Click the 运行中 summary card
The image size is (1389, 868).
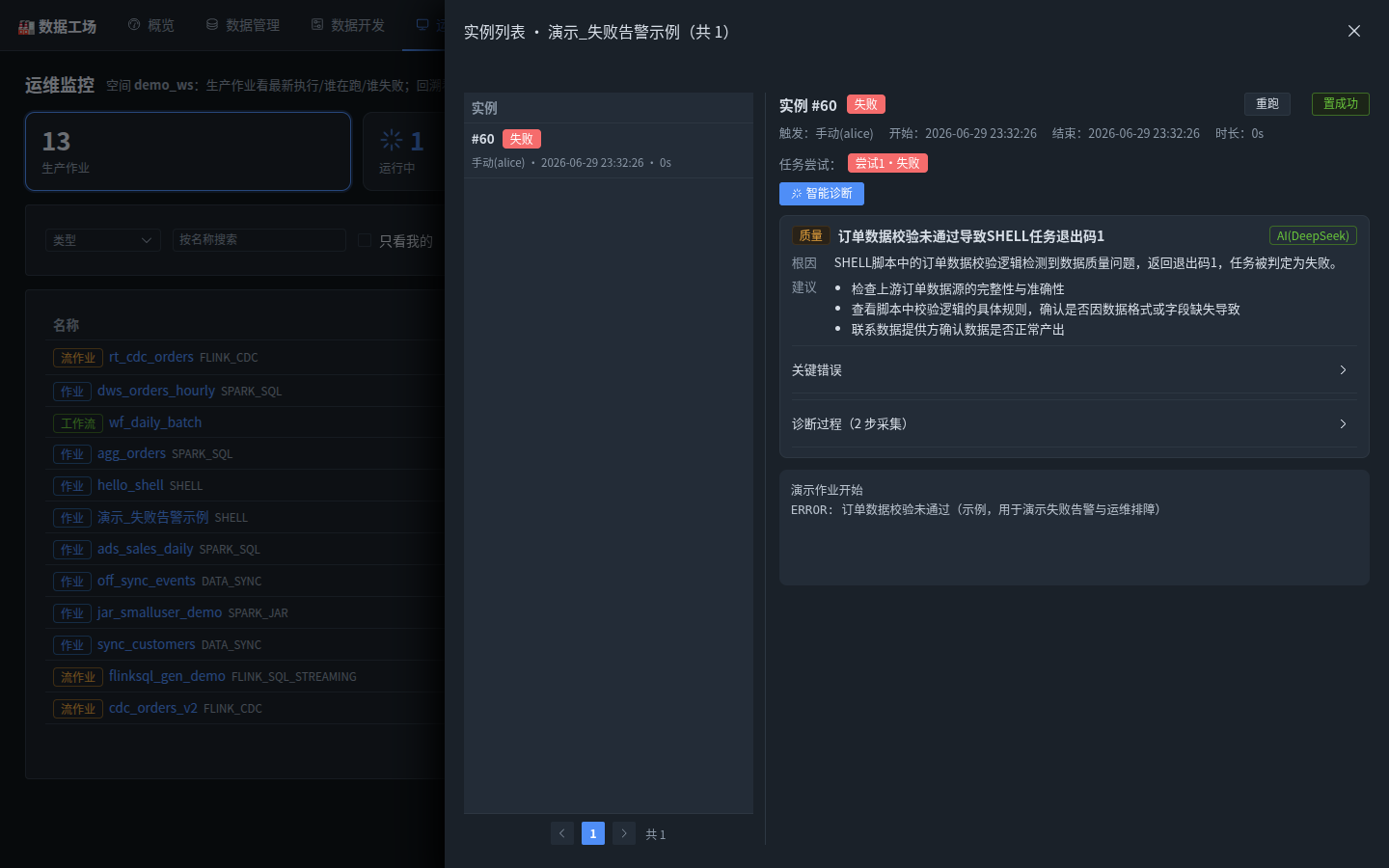(x=404, y=151)
